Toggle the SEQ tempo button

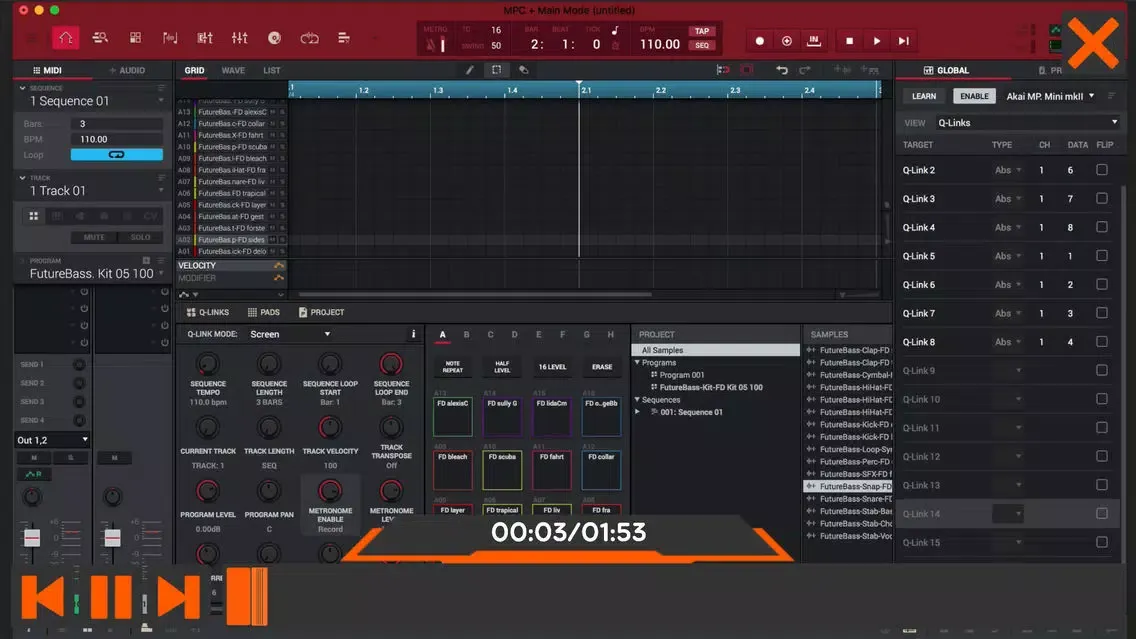pos(702,46)
